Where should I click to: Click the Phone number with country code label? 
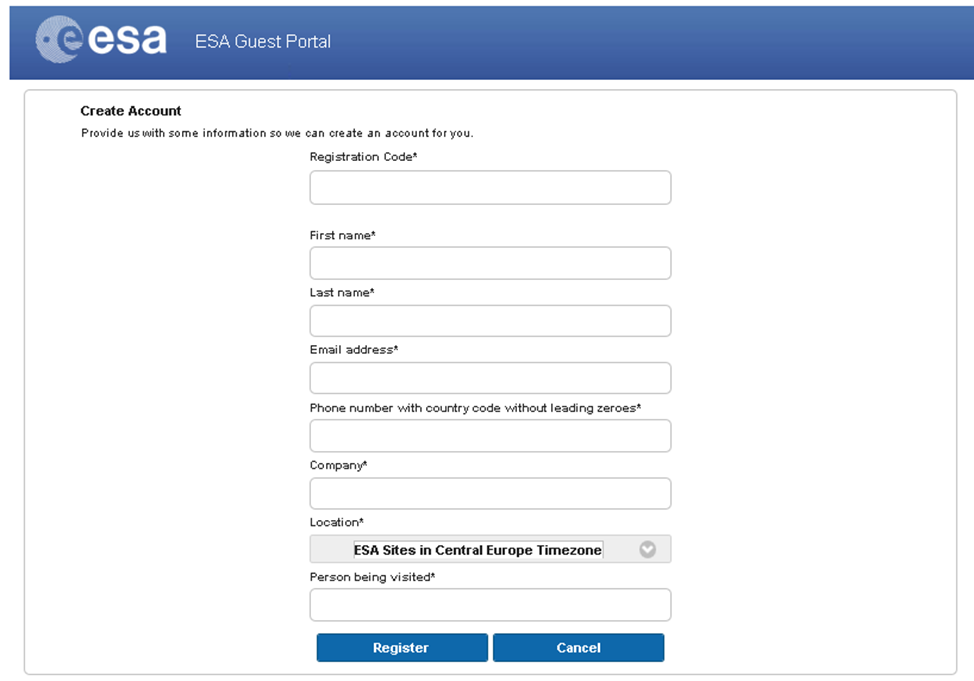coord(475,408)
